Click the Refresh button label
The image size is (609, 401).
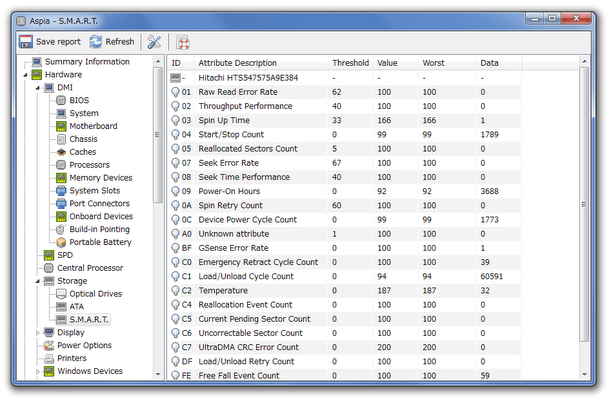tap(120, 42)
